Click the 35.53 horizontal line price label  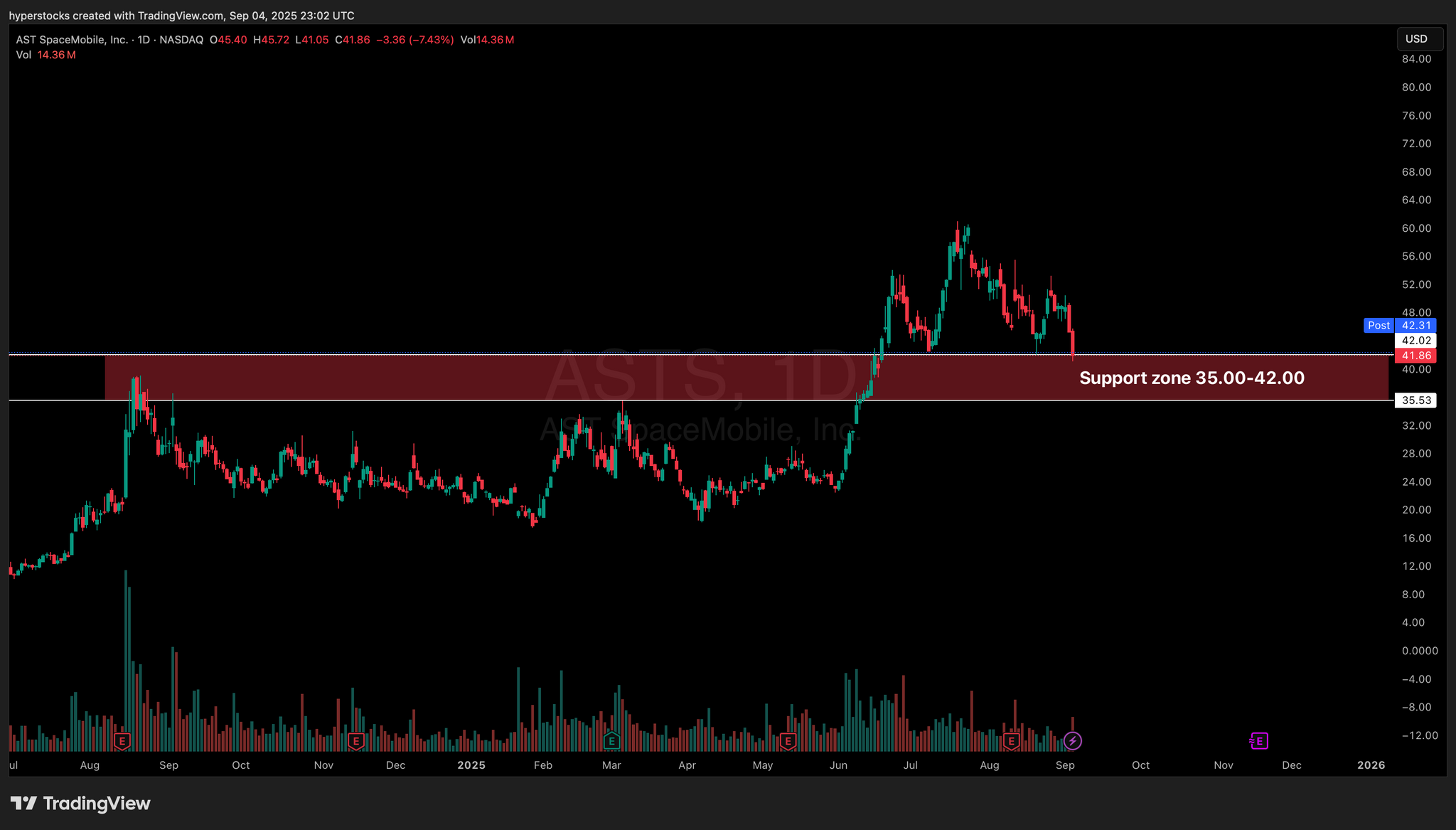pyautogui.click(x=1416, y=400)
